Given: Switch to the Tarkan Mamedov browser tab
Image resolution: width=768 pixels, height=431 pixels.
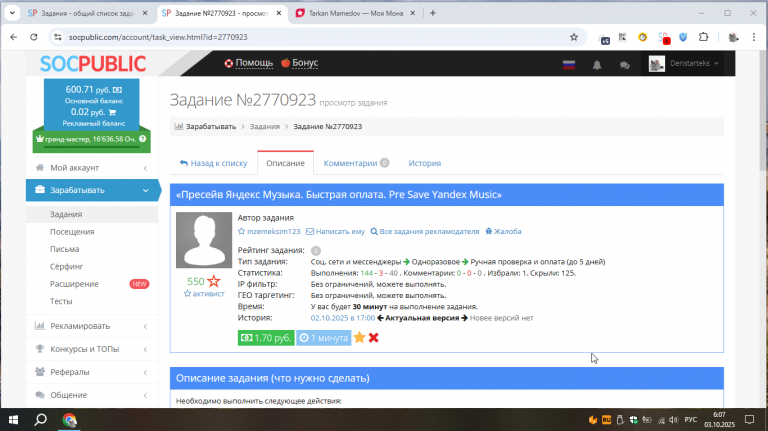Looking at the screenshot, I should tap(355, 13).
